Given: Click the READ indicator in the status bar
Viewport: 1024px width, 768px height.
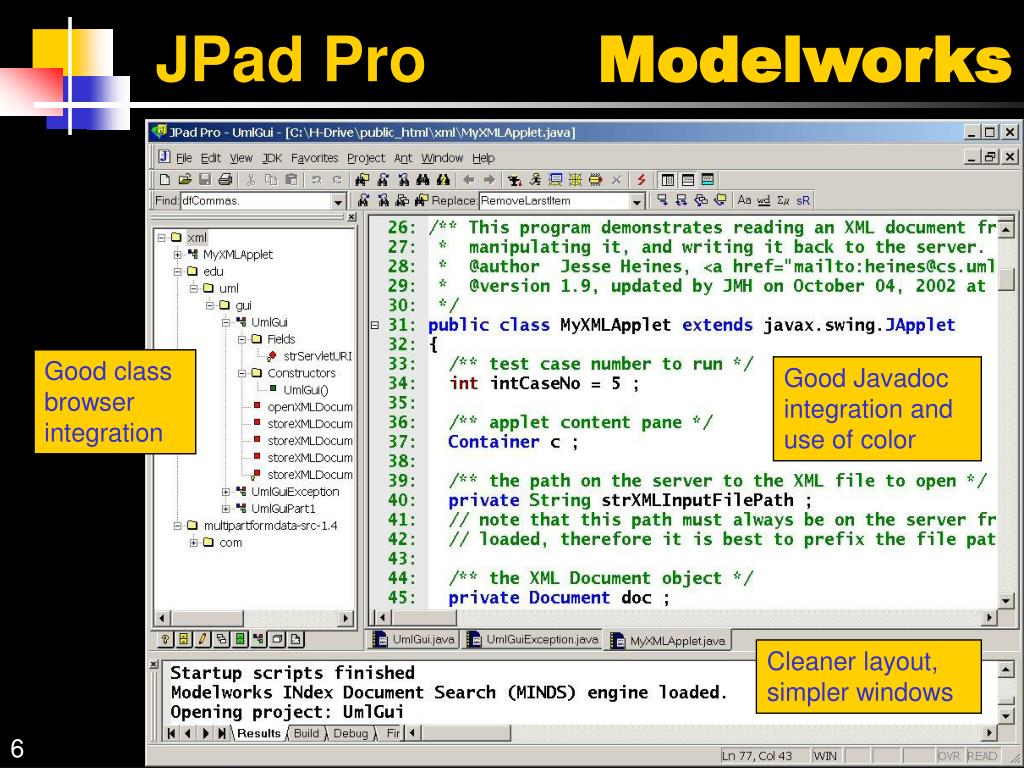Looking at the screenshot, I should click(982, 756).
